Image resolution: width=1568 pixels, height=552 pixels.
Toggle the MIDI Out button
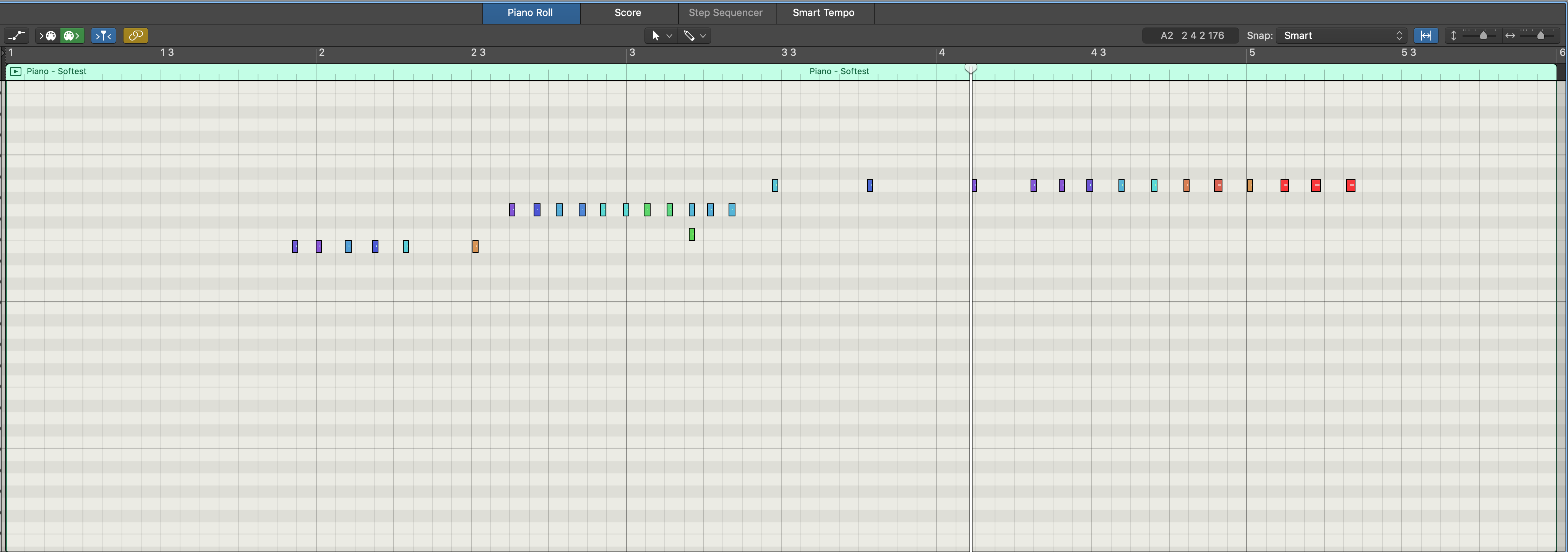(x=72, y=35)
